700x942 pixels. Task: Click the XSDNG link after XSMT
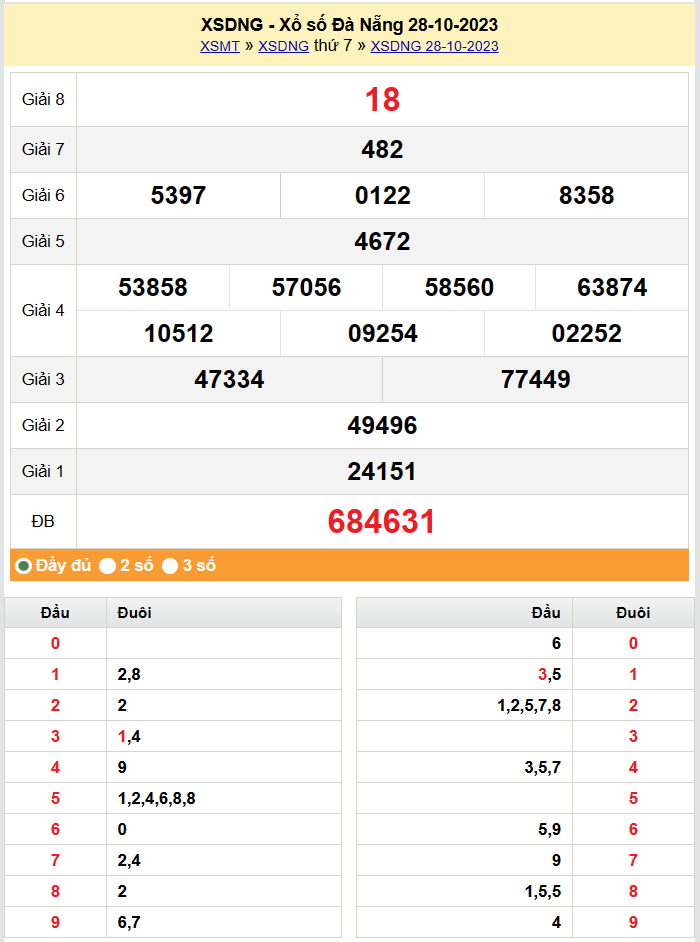tap(283, 46)
